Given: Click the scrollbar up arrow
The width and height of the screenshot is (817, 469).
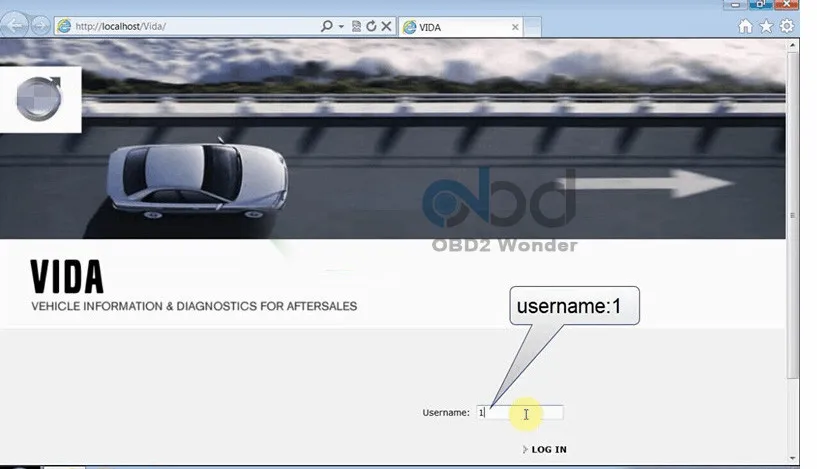Looking at the screenshot, I should tap(793, 45).
